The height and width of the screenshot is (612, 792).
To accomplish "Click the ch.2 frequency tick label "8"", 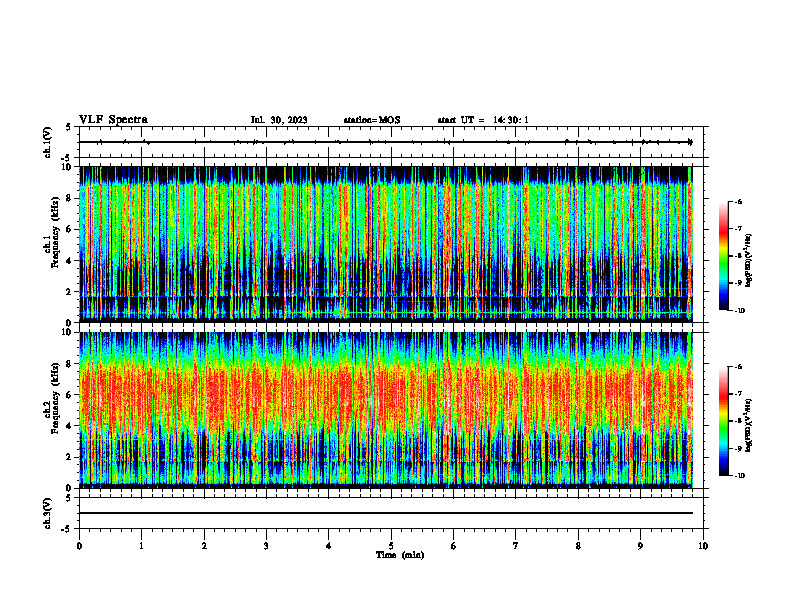I will pos(70,363).
